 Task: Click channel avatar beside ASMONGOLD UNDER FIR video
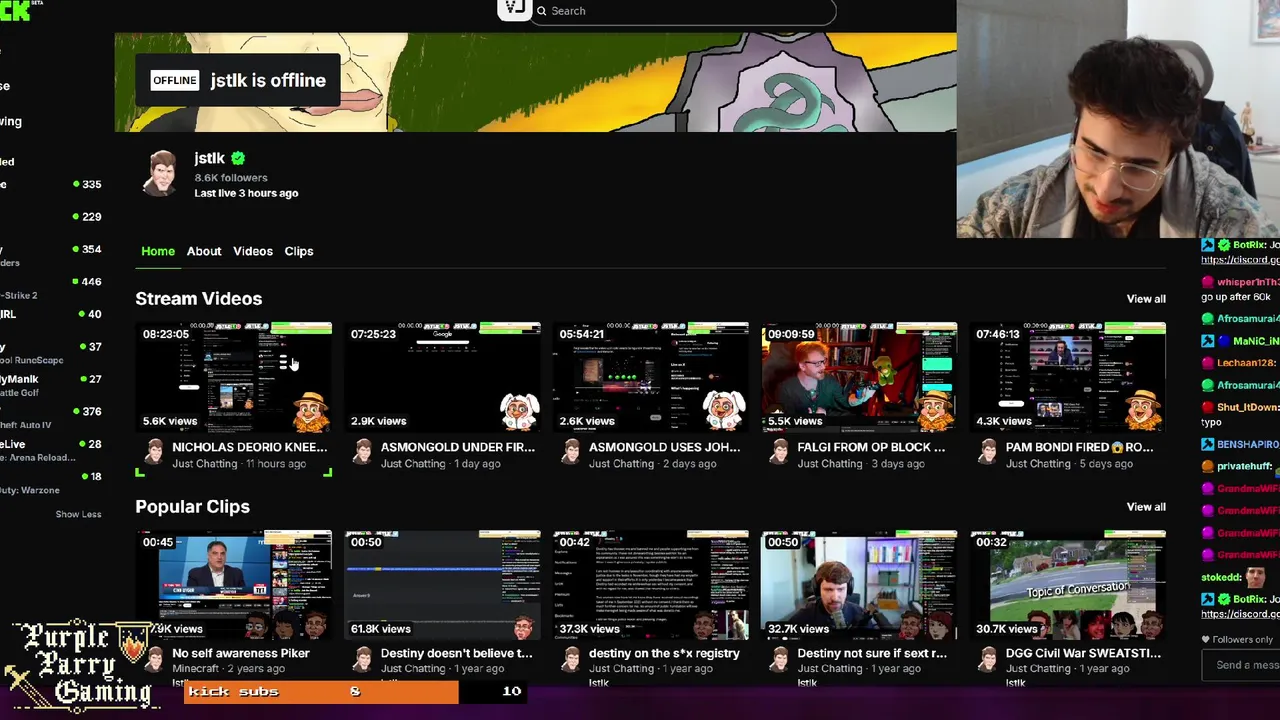point(362,454)
